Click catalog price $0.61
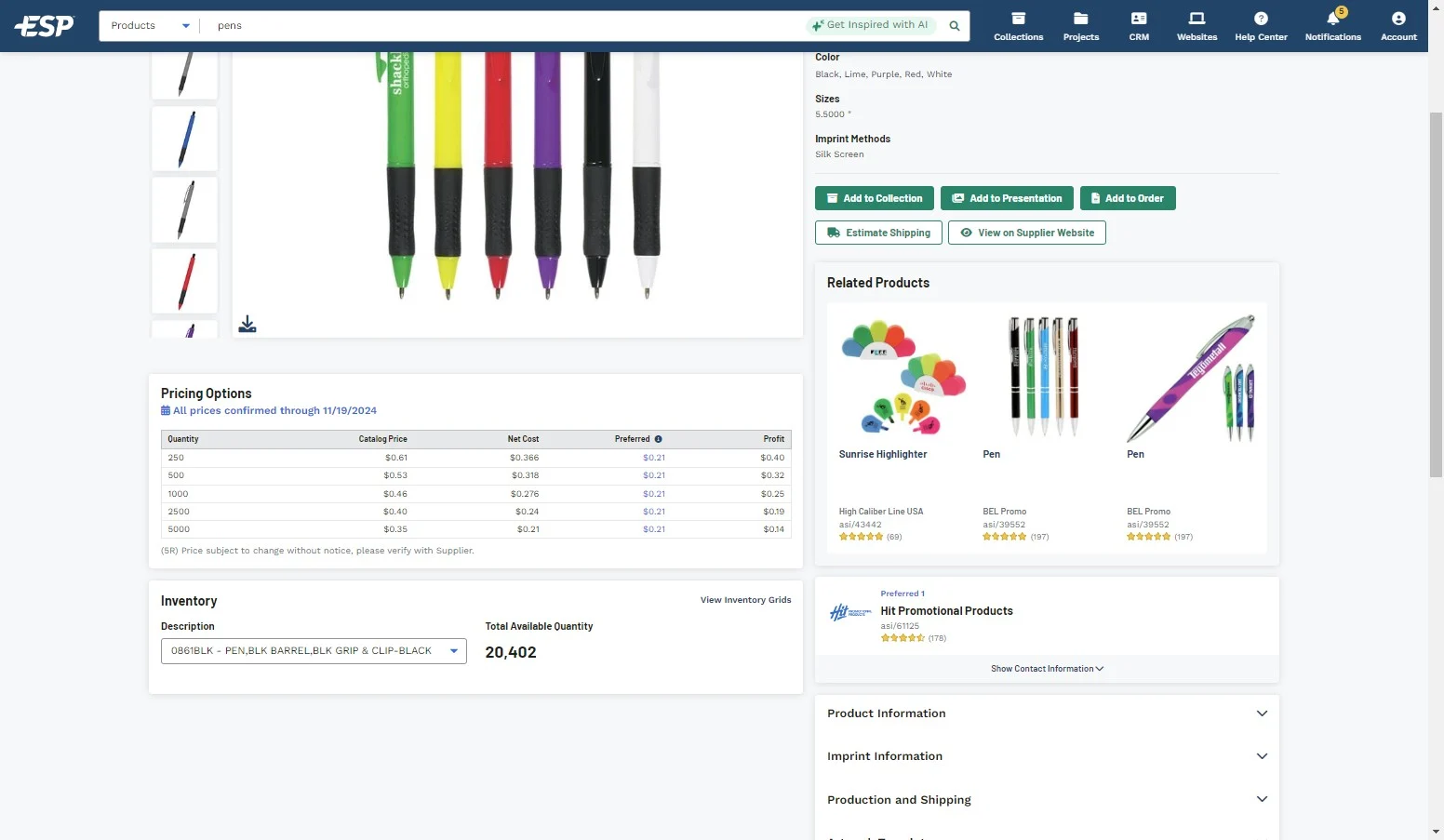Screen dimensions: 1444x840 (396, 458)
